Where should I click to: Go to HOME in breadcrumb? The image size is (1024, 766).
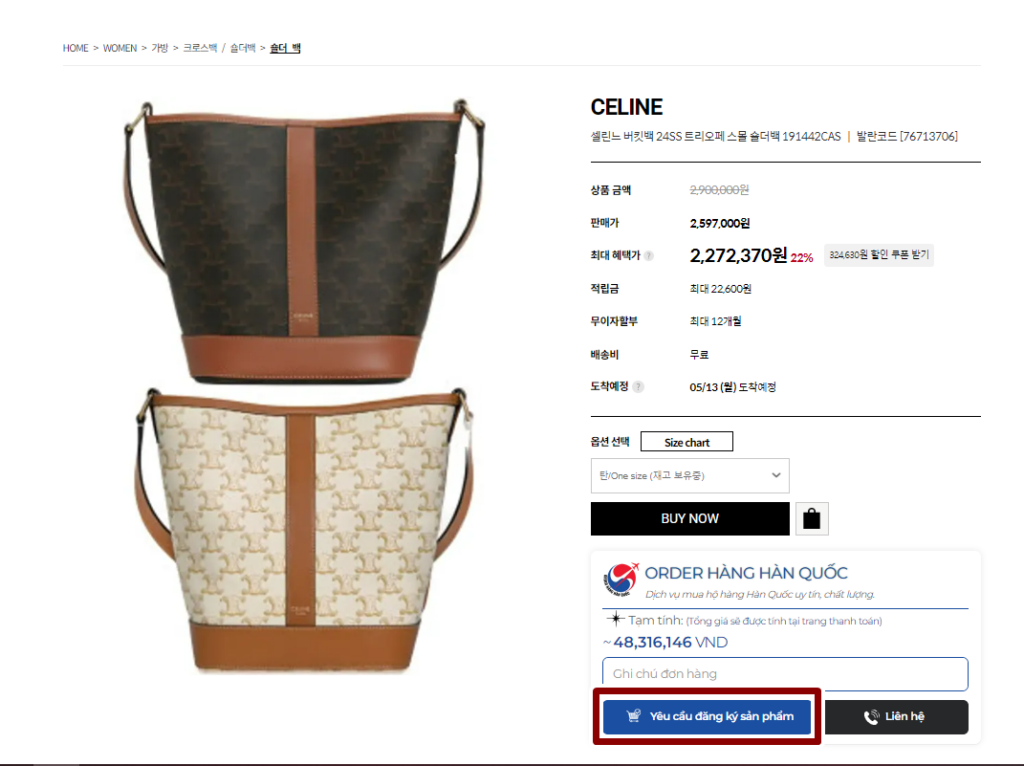click(75, 48)
